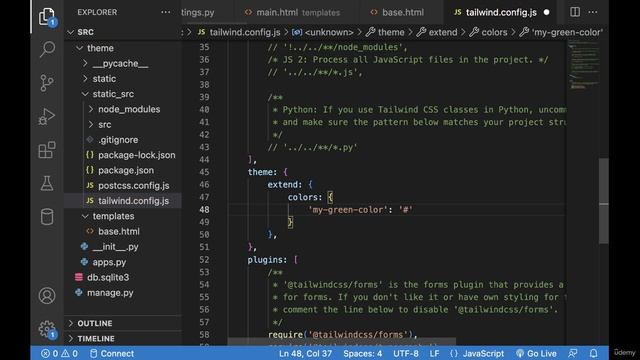Expand the TIMELINE section
The image size is (640, 360).
tap(122, 339)
